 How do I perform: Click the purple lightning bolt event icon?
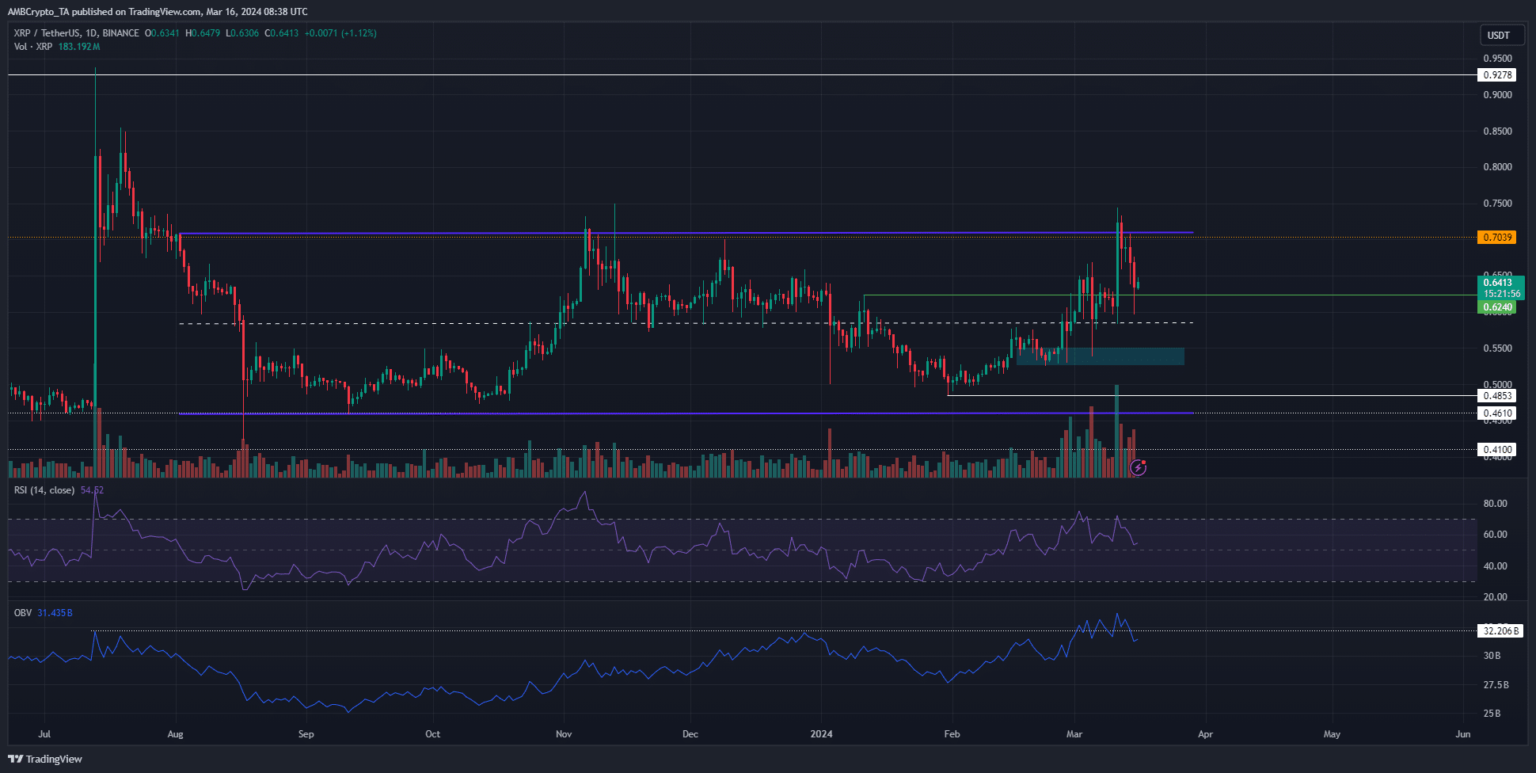[x=1138, y=467]
